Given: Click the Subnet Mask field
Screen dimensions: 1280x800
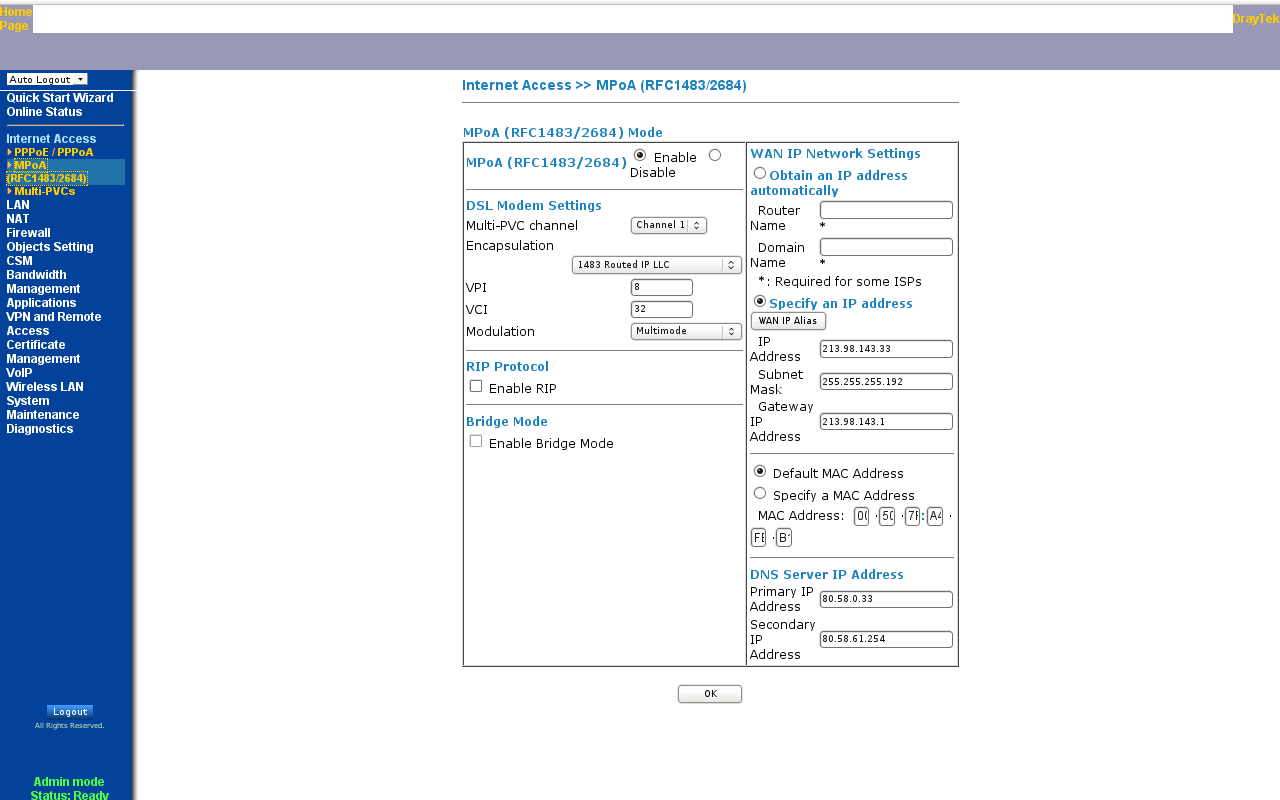Looking at the screenshot, I should (x=886, y=382).
